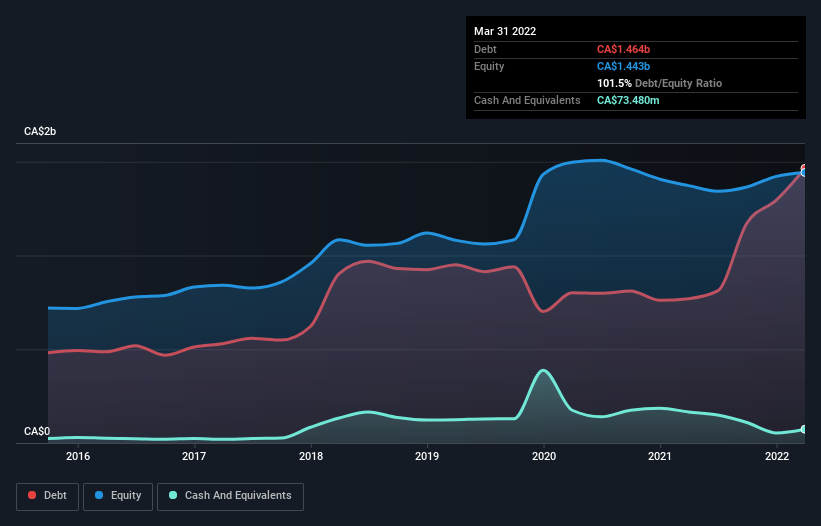Click the teal Cash endpoint marker on chart
This screenshot has height=526, width=821.
[x=804, y=429]
